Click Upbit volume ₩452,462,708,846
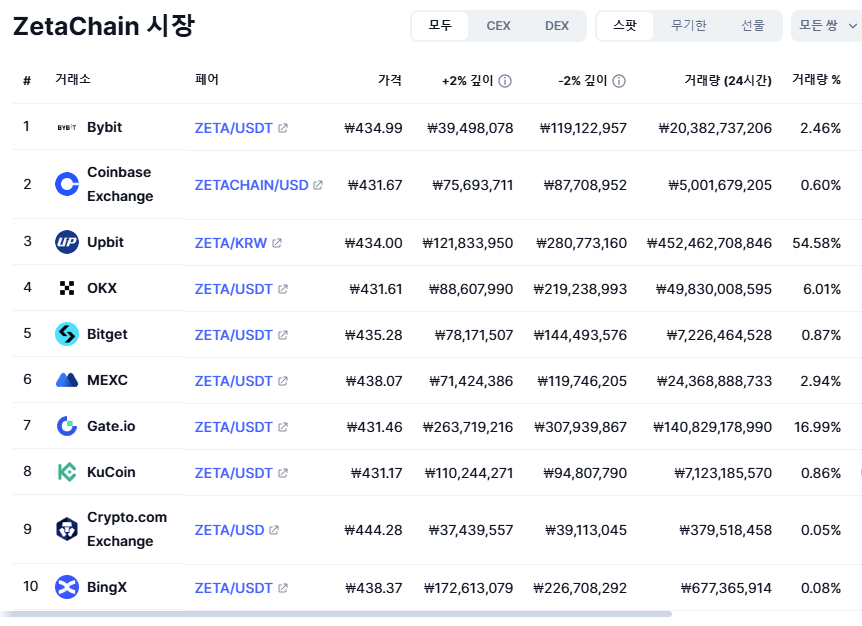Image resolution: width=862 pixels, height=626 pixels. tap(709, 243)
